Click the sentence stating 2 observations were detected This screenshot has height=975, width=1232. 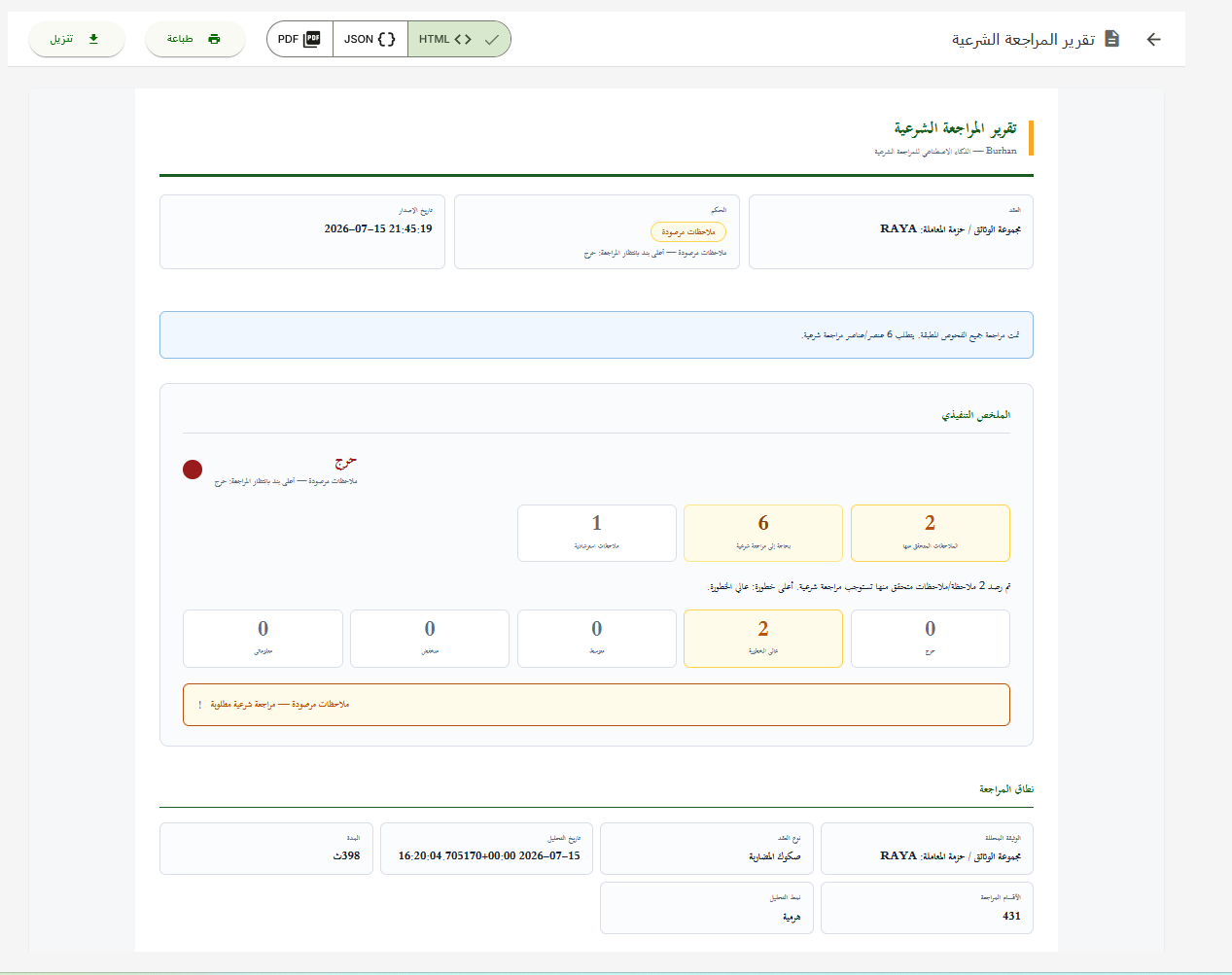(860, 587)
